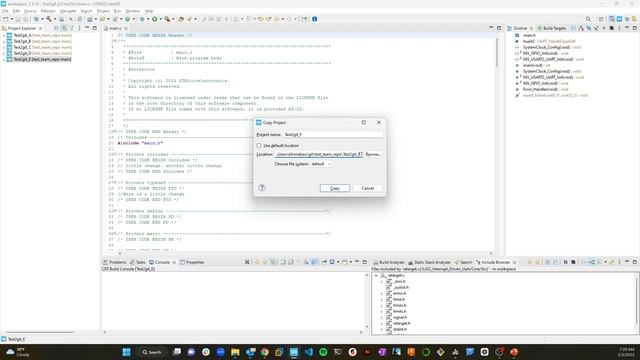Viewport: 640px width, 360px height.
Task: Open the Choose file system dropdown
Action: (x=321, y=164)
